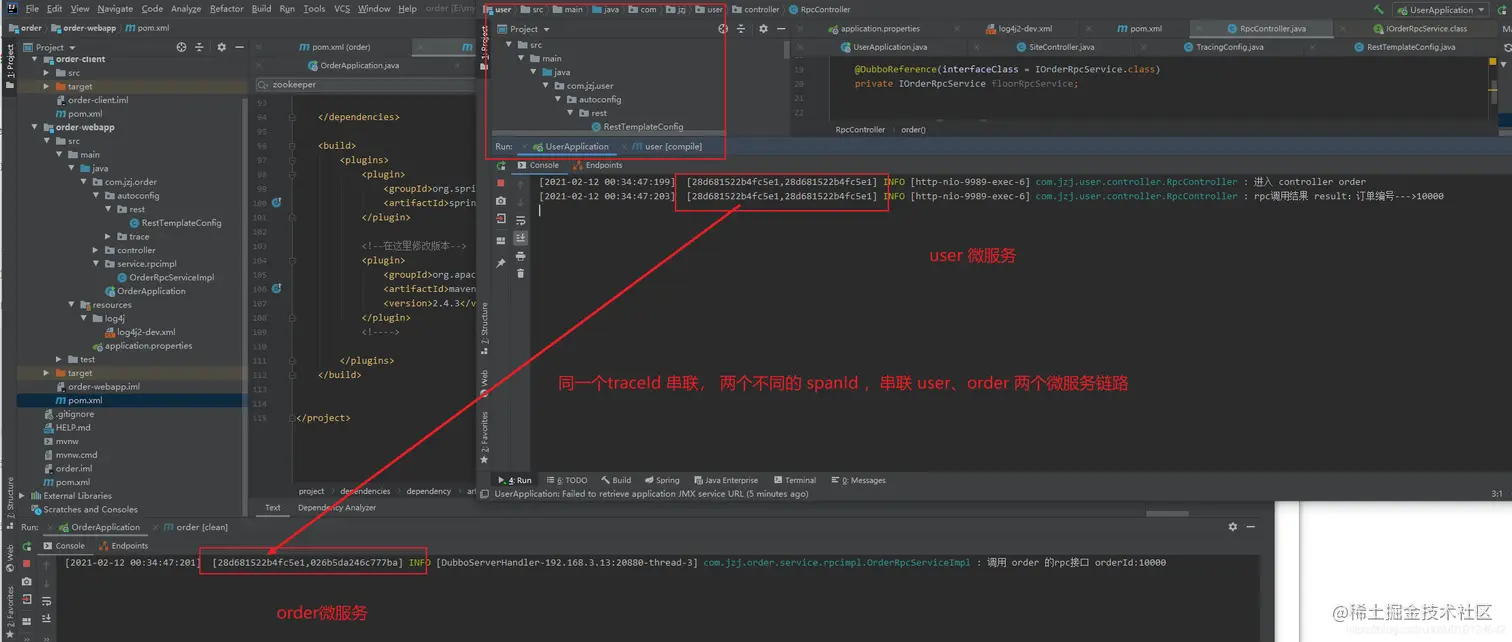Click the order() breadcrumb in the user editor

(913, 130)
